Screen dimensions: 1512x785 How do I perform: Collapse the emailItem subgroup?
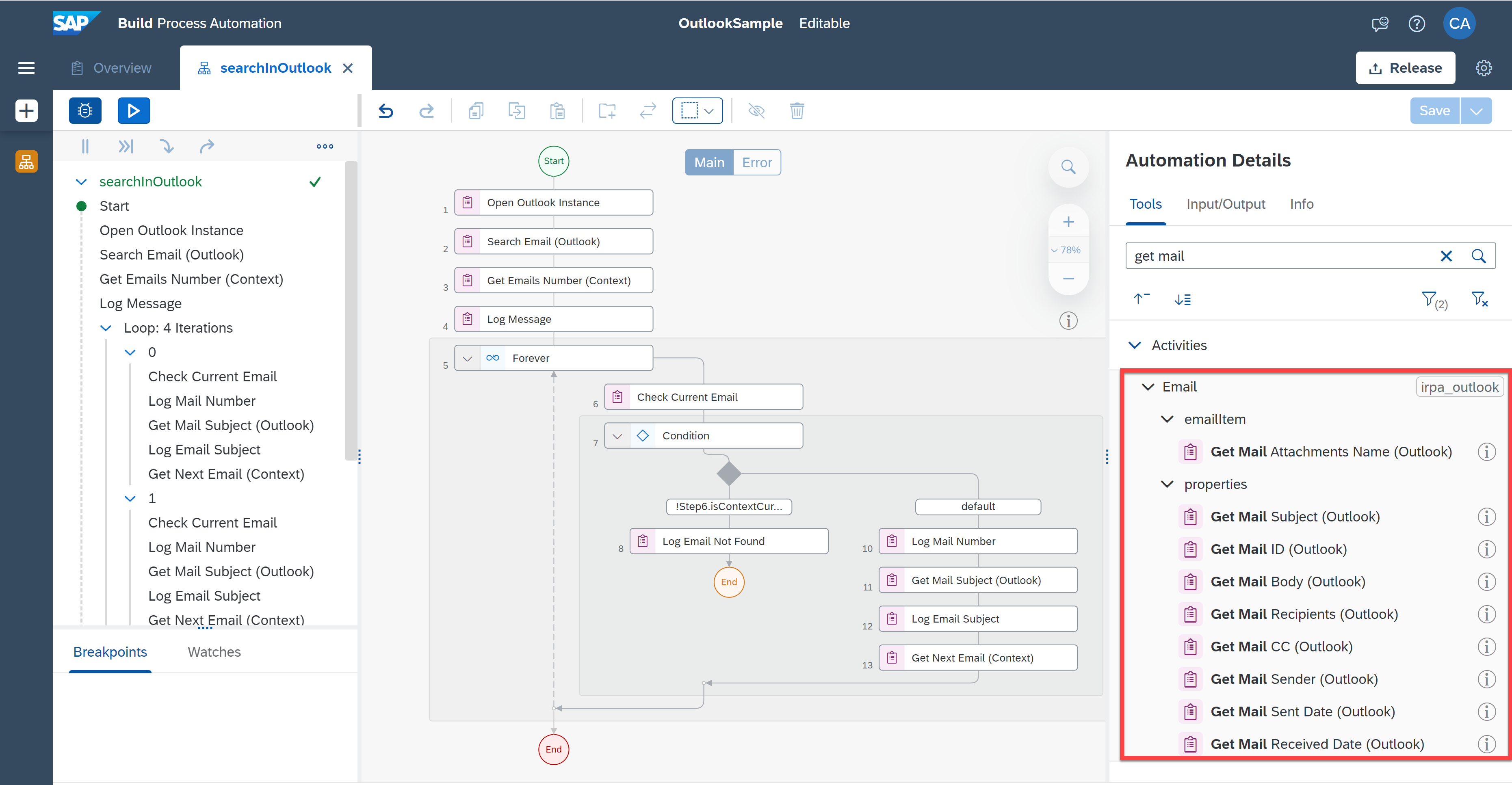click(x=1168, y=419)
